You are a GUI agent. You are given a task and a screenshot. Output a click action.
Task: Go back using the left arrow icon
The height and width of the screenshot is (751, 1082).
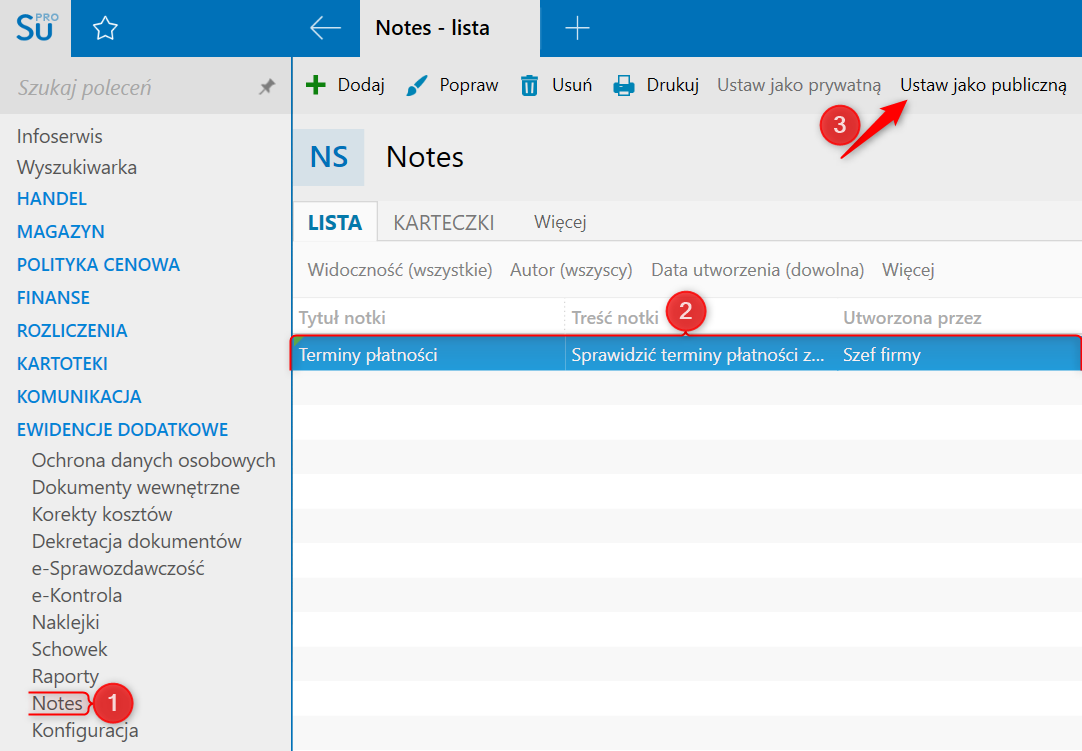click(x=325, y=28)
